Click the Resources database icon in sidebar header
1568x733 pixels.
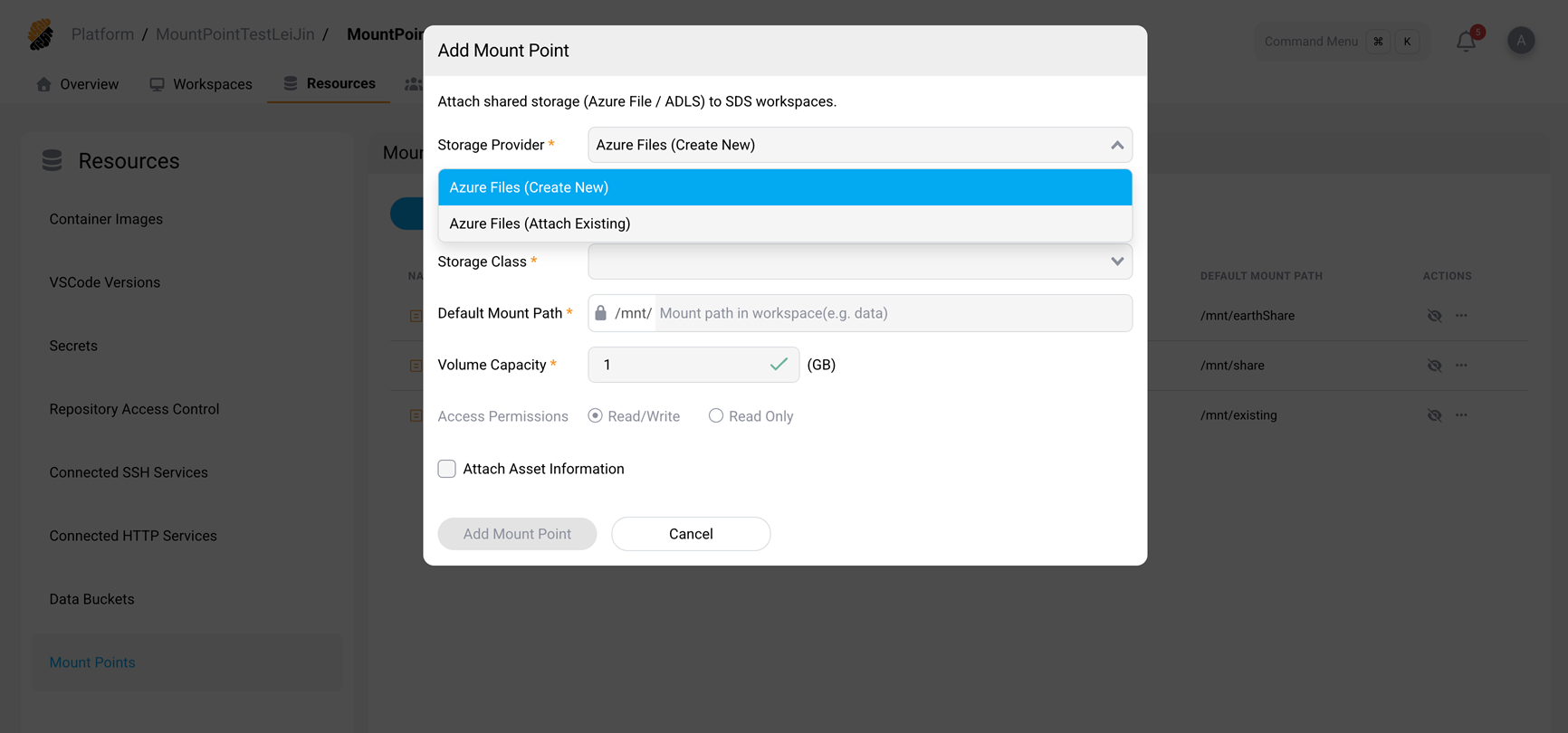coord(53,161)
